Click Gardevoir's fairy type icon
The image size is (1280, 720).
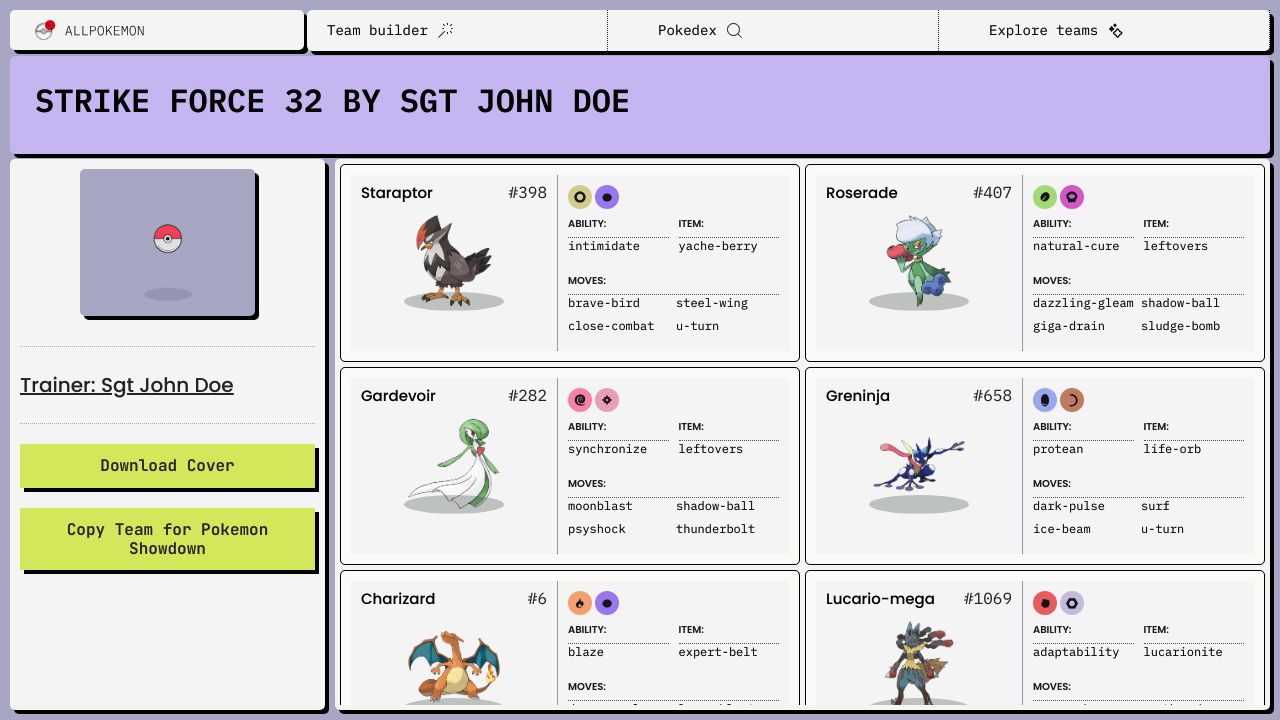click(607, 400)
